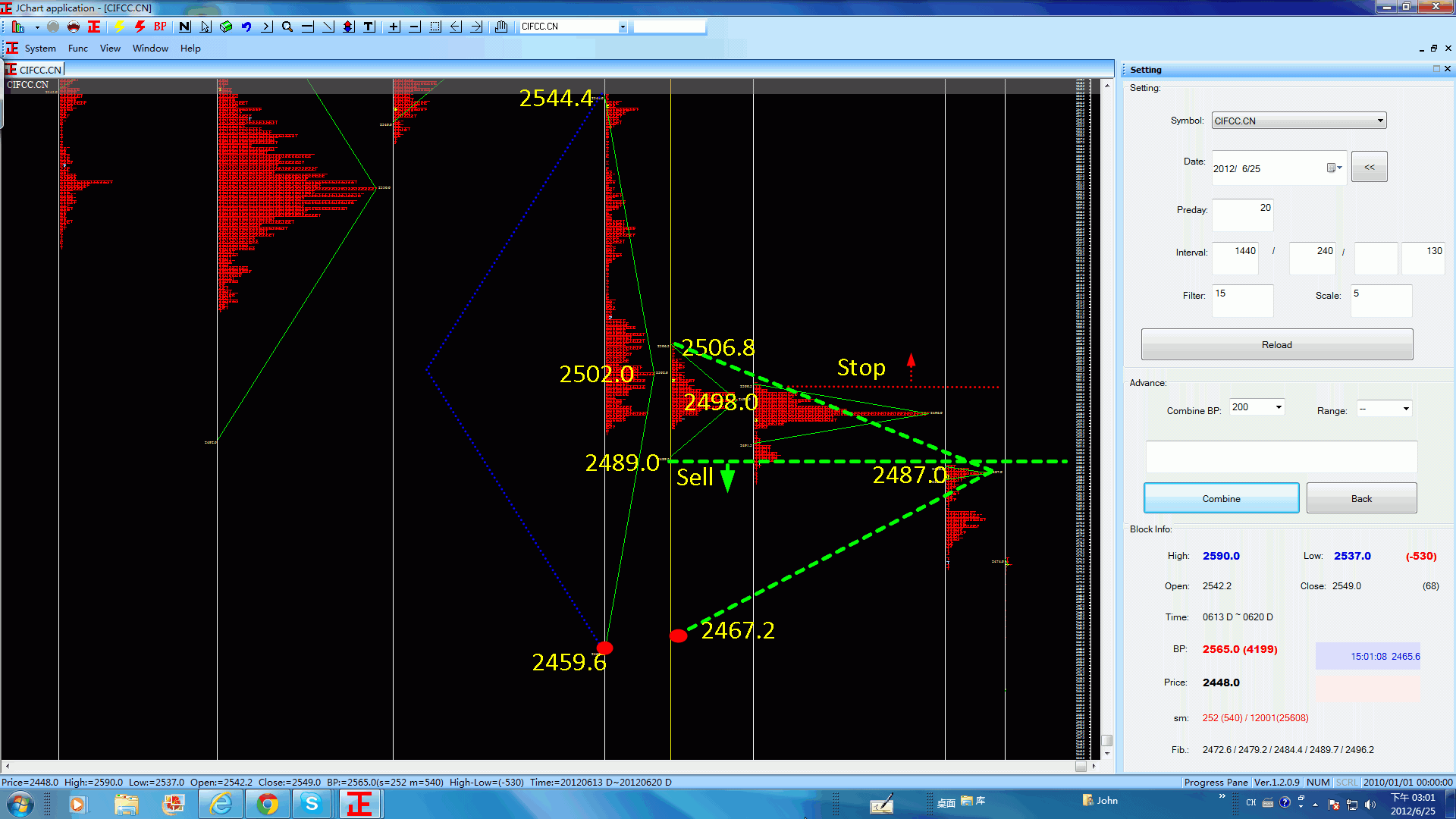Open the Windows Start menu

coord(20,804)
